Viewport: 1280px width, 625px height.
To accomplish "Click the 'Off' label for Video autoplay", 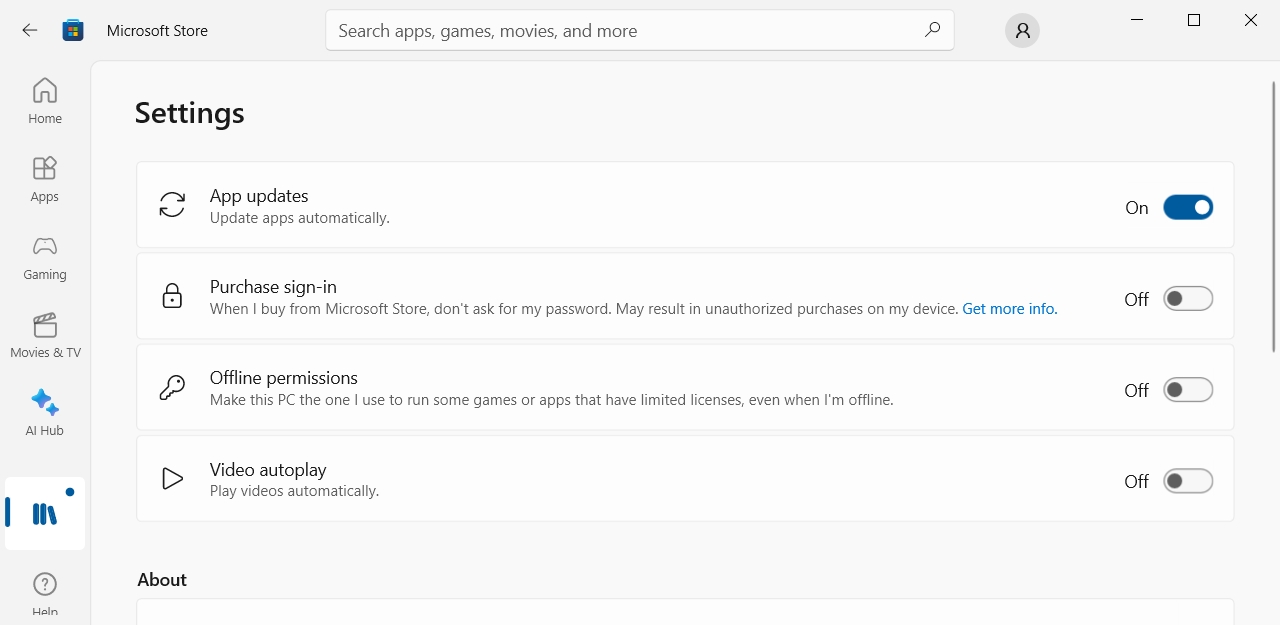I will [x=1137, y=482].
